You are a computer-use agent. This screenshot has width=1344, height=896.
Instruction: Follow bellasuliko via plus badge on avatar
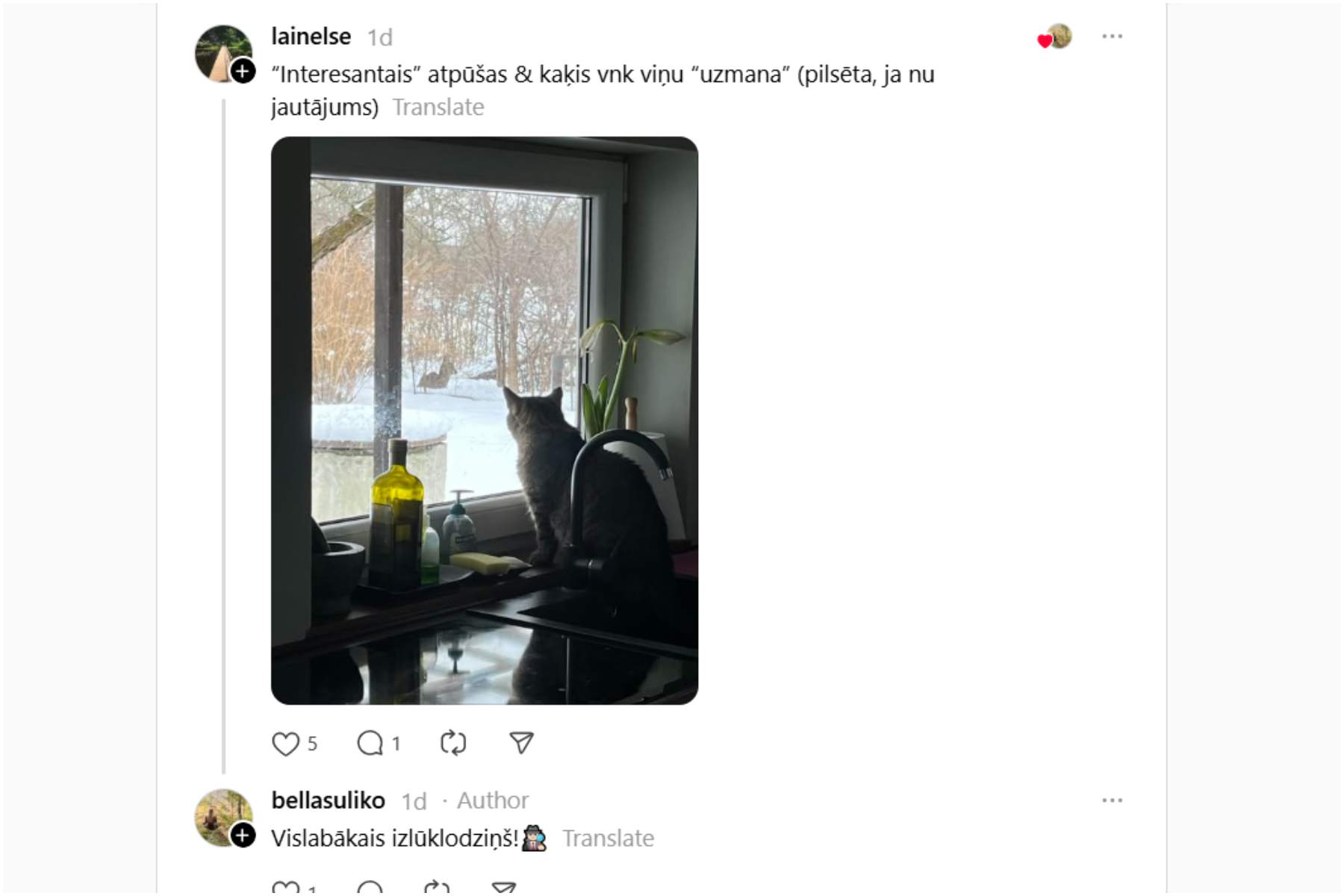(x=243, y=836)
